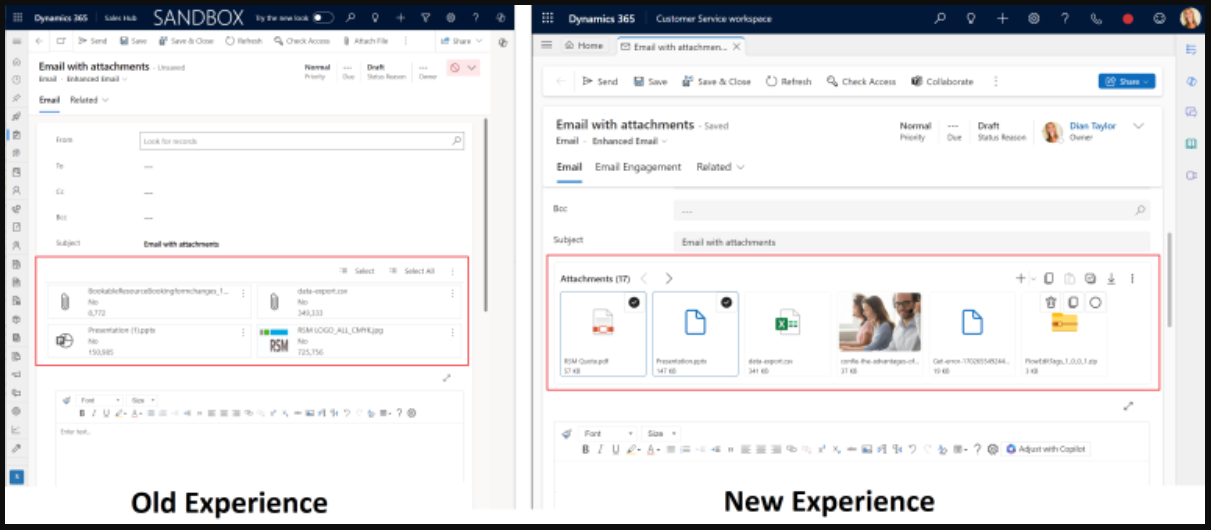Open more options for data-export.csv in old grid
This screenshot has width=1211, height=530.
[453, 294]
